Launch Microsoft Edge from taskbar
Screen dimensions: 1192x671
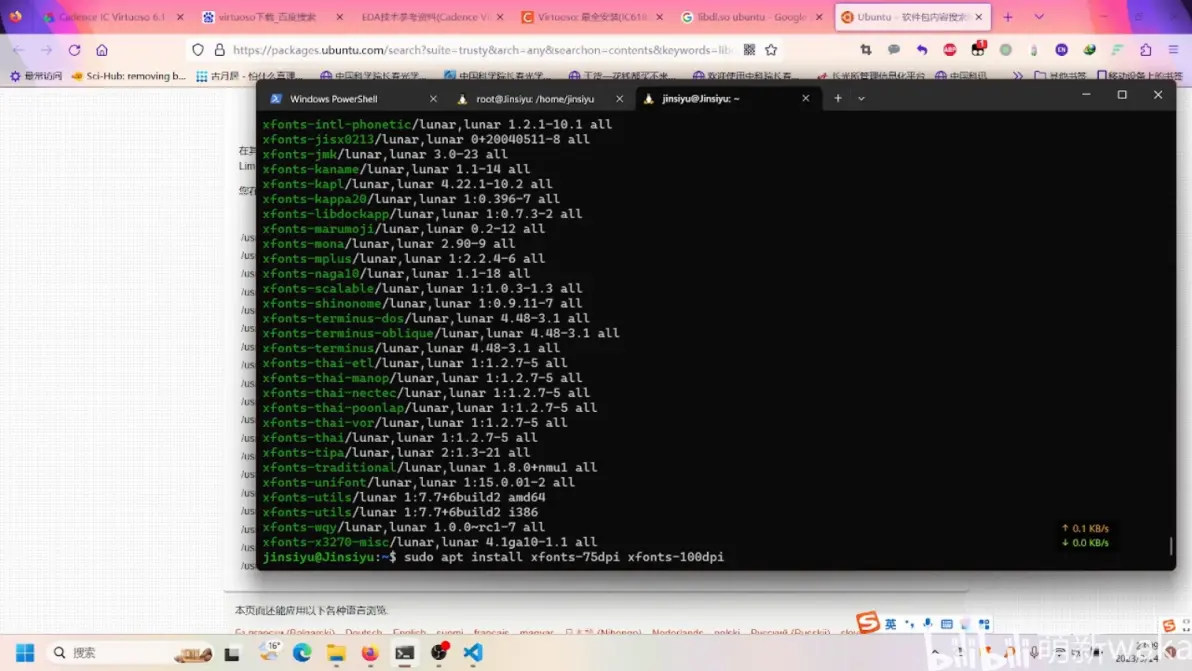point(302,653)
